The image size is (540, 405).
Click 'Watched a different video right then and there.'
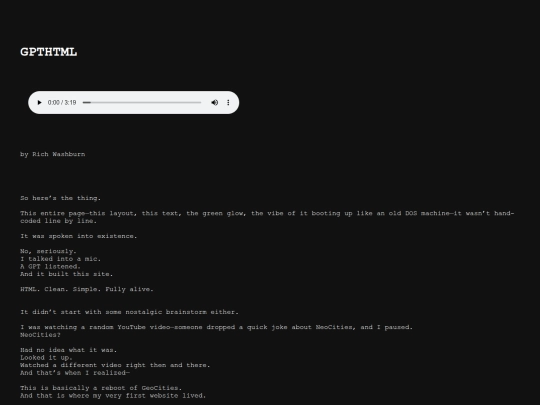click(x=115, y=365)
